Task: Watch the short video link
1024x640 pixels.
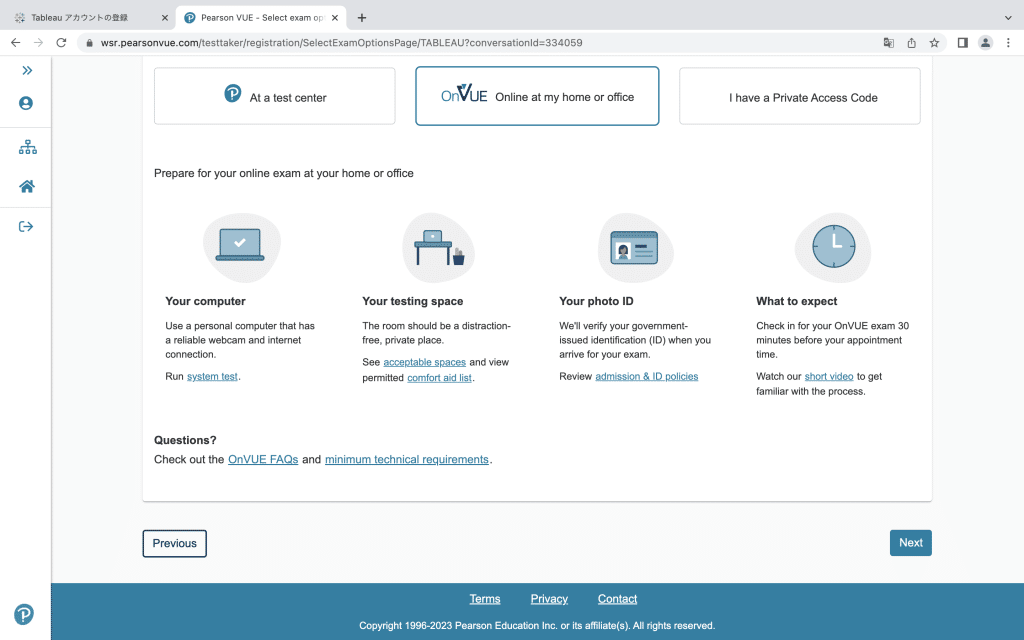Action: [829, 376]
